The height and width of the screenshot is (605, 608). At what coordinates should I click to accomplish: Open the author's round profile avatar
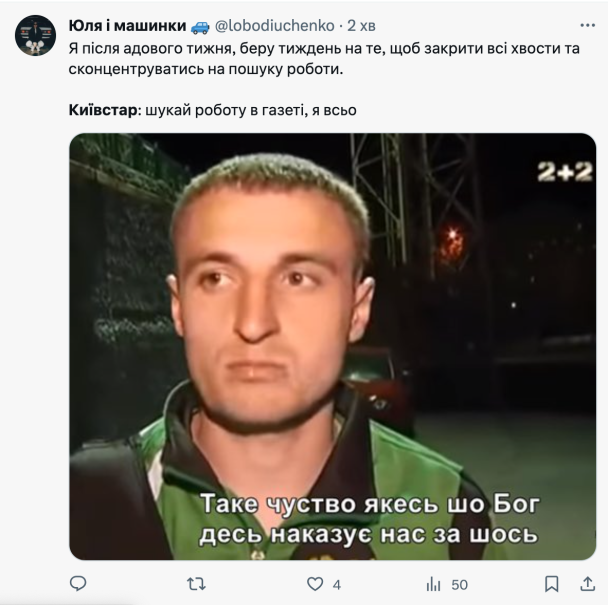tap(35, 35)
